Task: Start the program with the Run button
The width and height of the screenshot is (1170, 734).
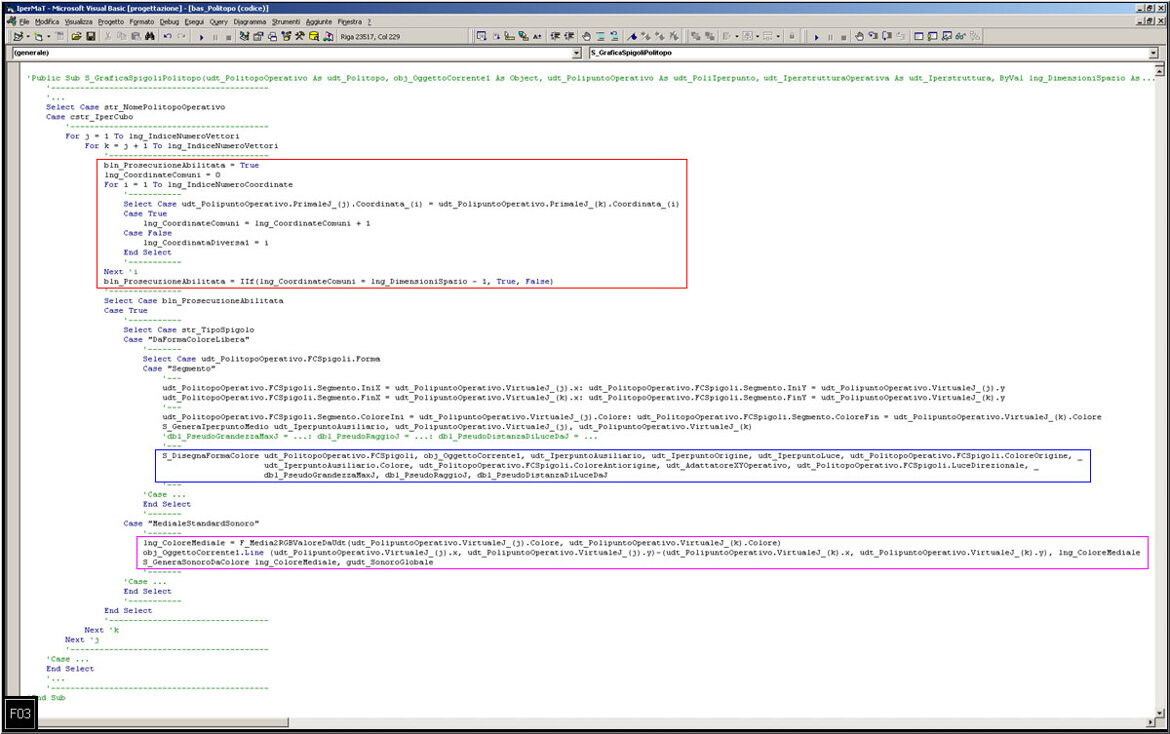Action: (x=201, y=36)
